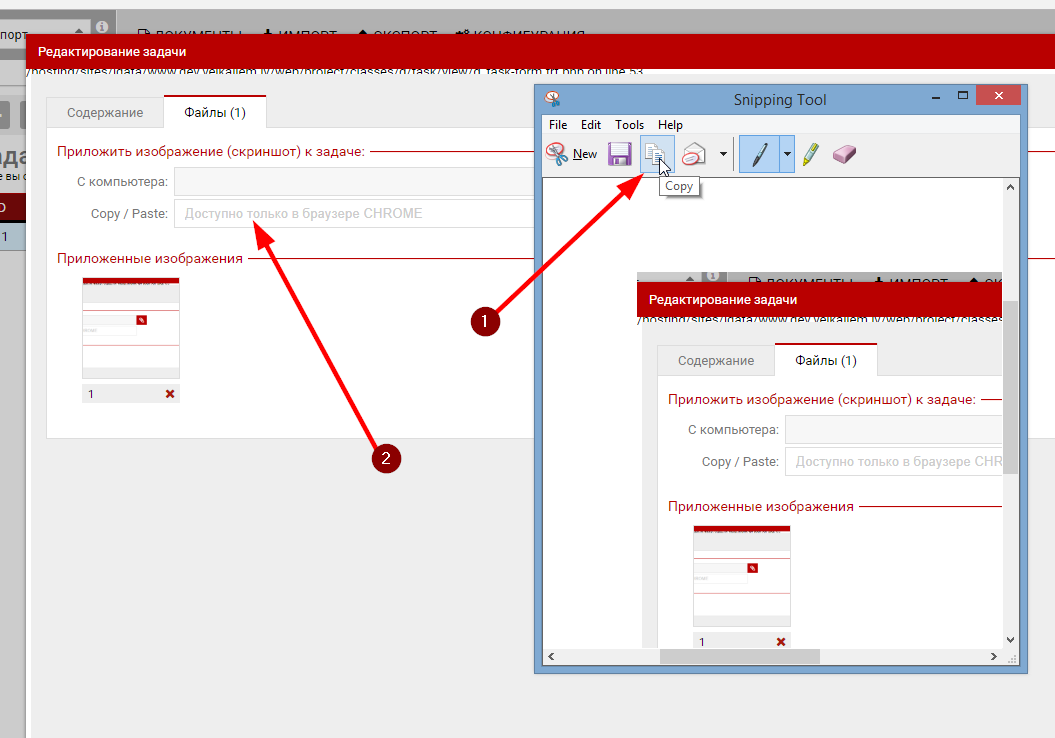Open the Tools menu in Snipping Tool
The image size is (1055, 738).
[629, 125]
